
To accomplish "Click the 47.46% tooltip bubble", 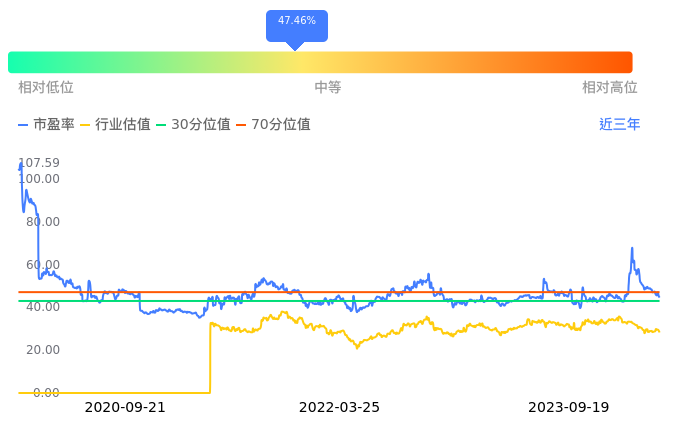I will (296, 21).
